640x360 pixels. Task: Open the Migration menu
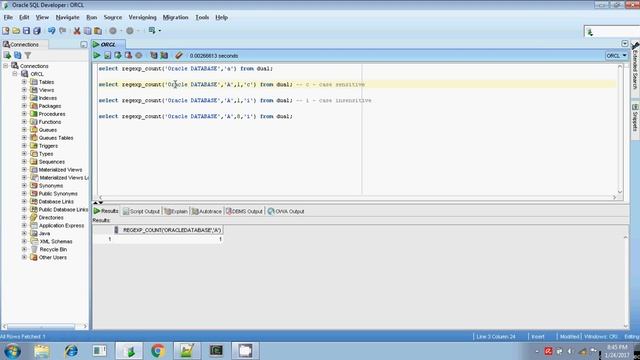[176, 18]
